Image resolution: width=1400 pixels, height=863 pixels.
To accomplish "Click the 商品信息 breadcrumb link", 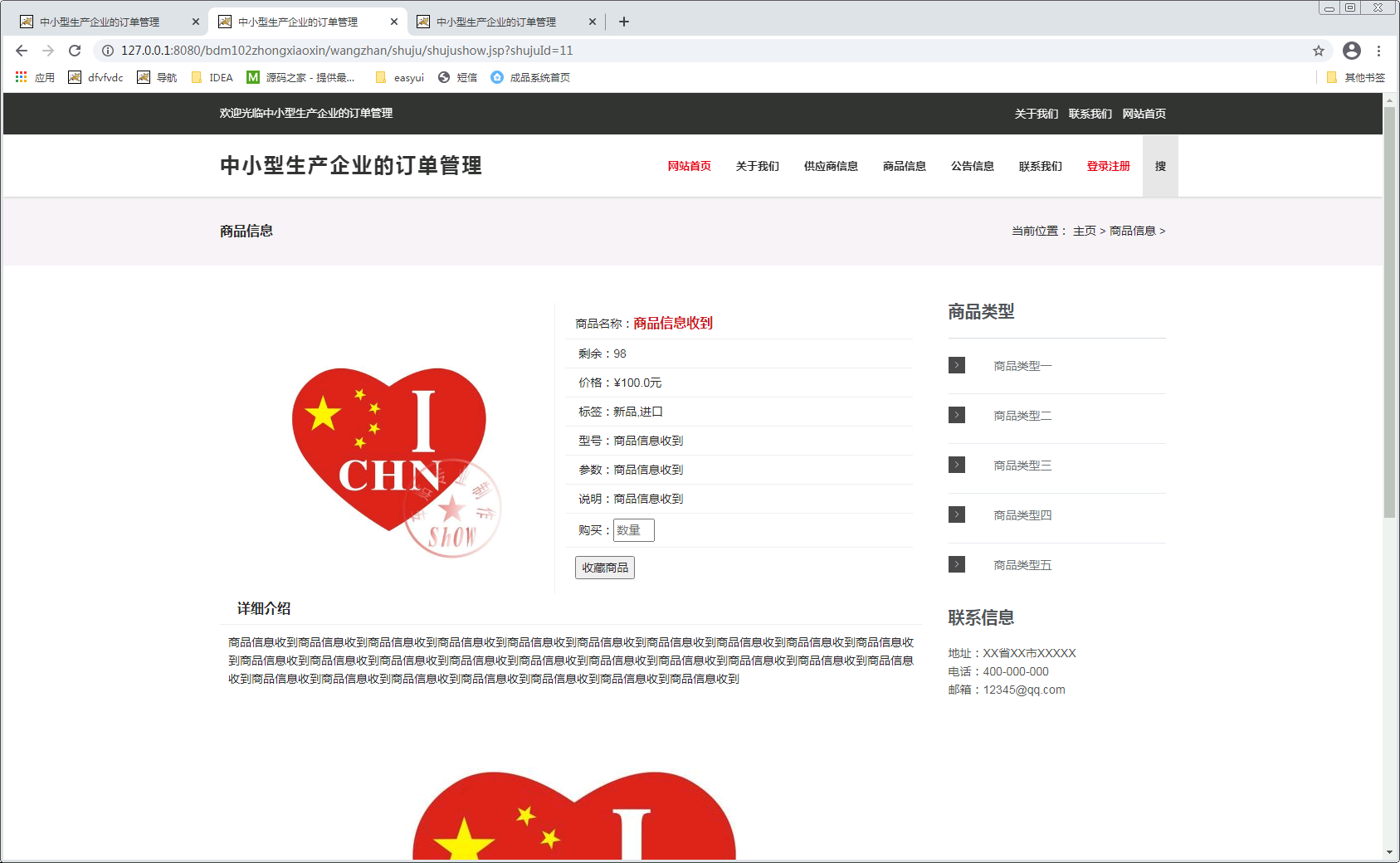I will 1133,231.
